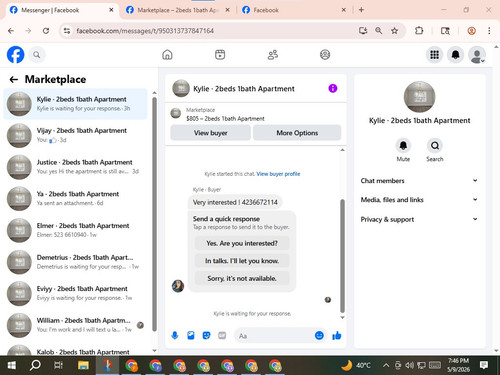This screenshot has height=375, width=500.
Task: Click the conversation scrollbar
Action: 342,255
